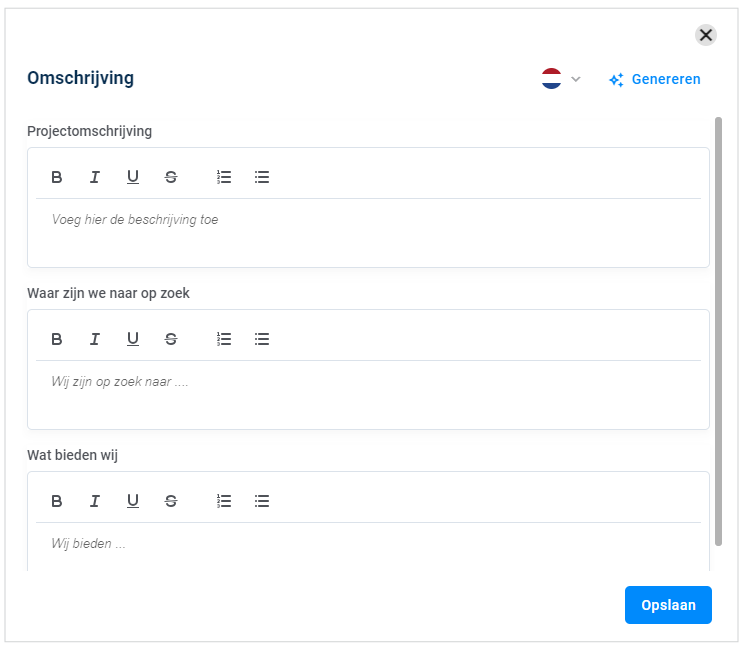Toggle strikethrough in 'Wat bieden wij' editor
This screenshot has width=743, height=647.
[x=171, y=501]
